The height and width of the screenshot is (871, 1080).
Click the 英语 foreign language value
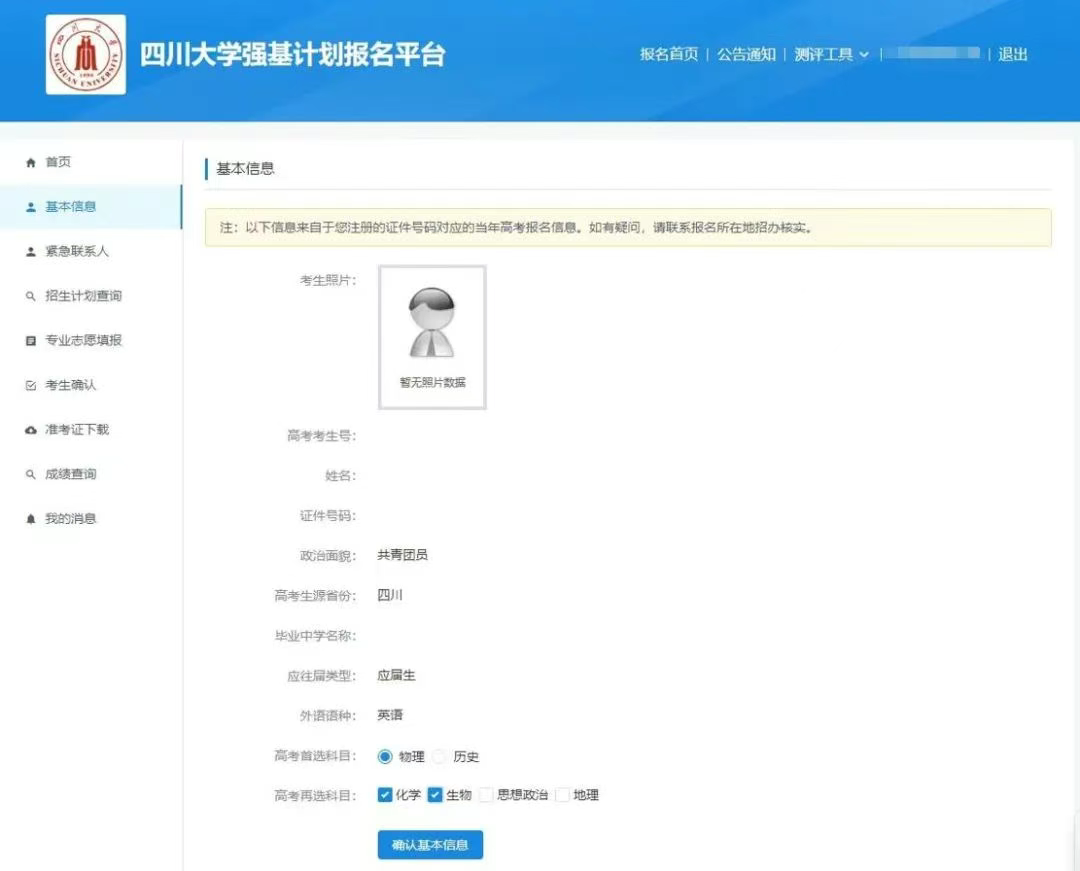(x=390, y=715)
